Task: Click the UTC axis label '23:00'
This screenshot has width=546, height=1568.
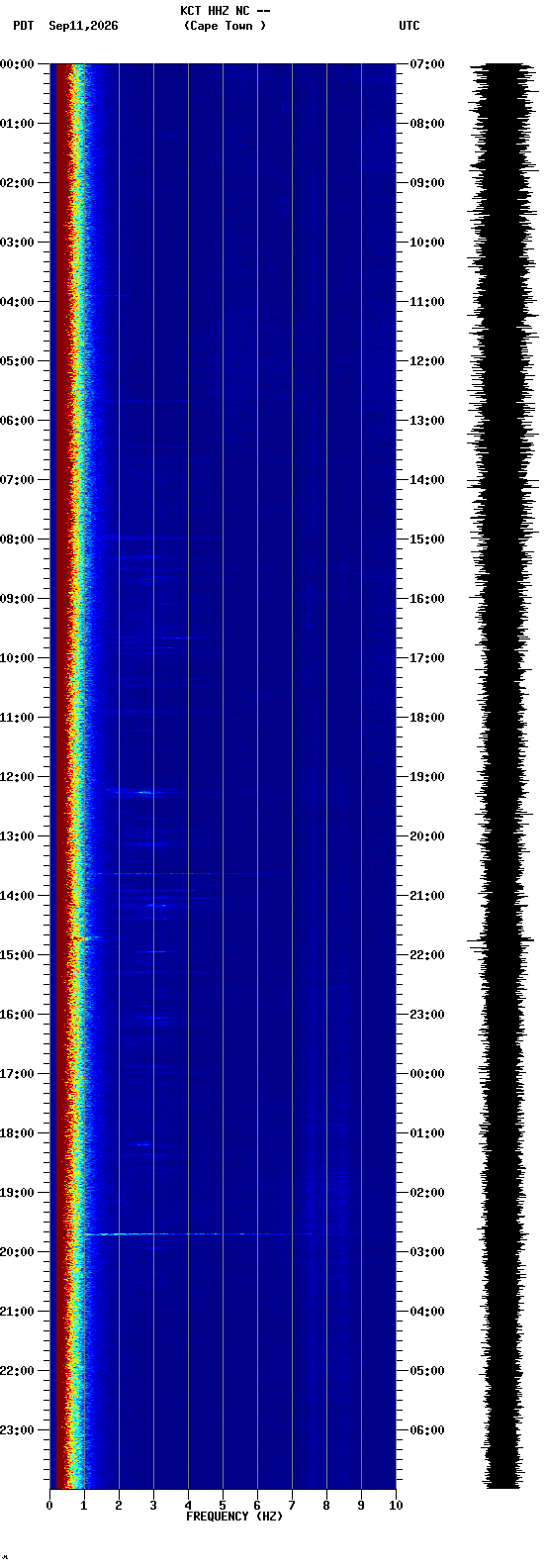Action: click(x=427, y=1015)
